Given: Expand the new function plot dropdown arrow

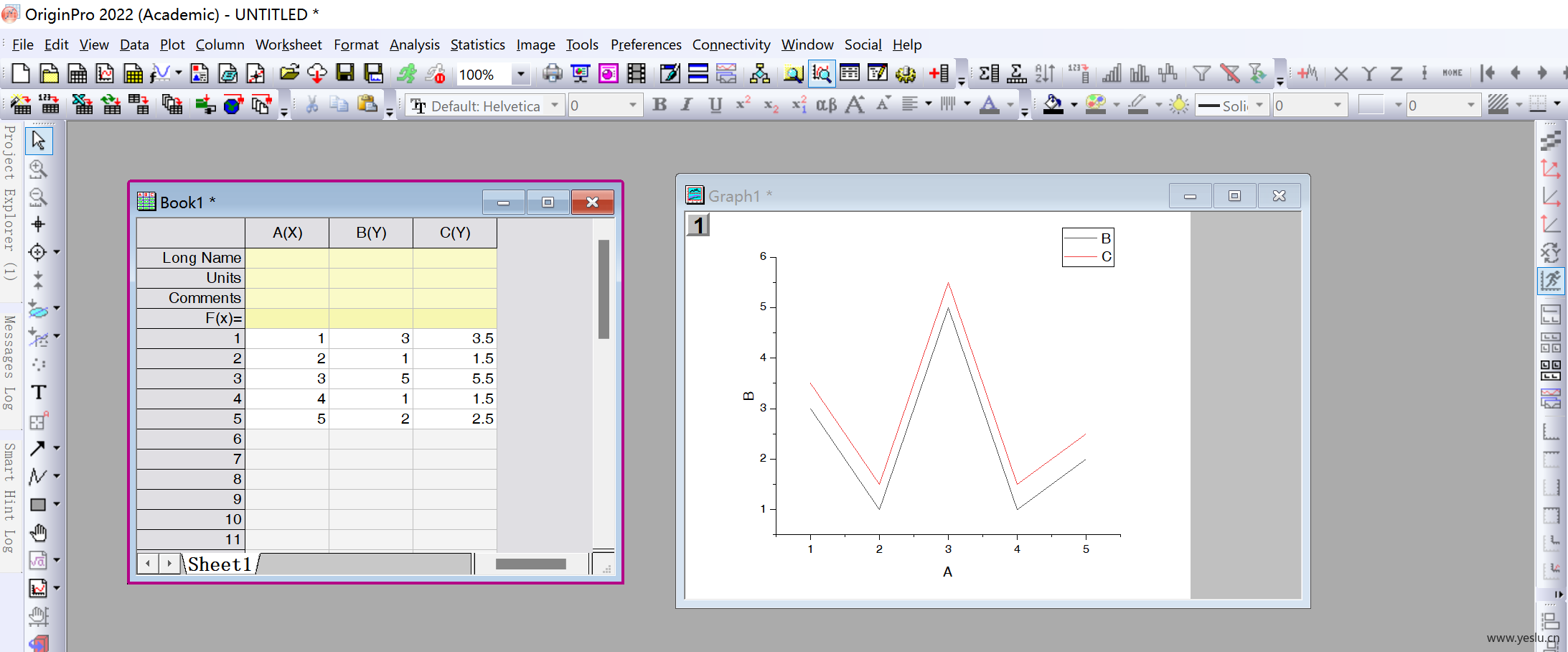Looking at the screenshot, I should click(178, 73).
